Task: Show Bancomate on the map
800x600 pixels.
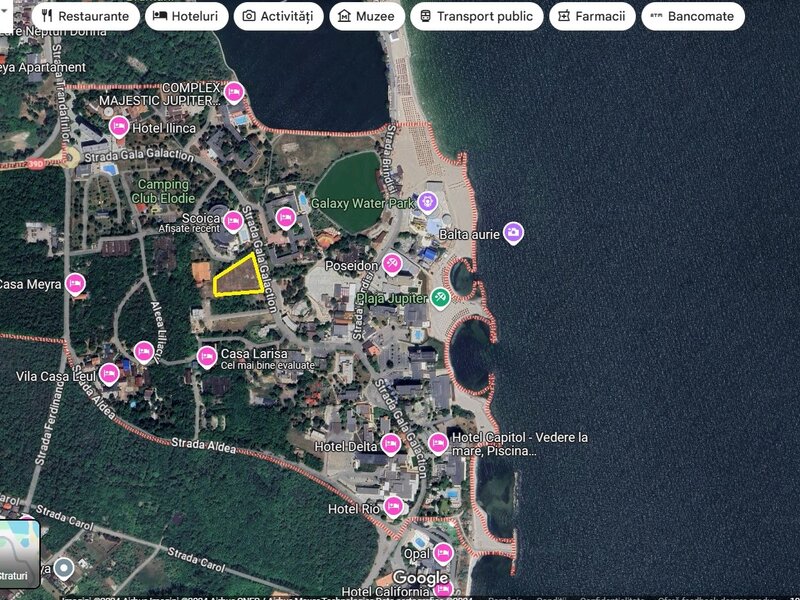Action: 693,16
